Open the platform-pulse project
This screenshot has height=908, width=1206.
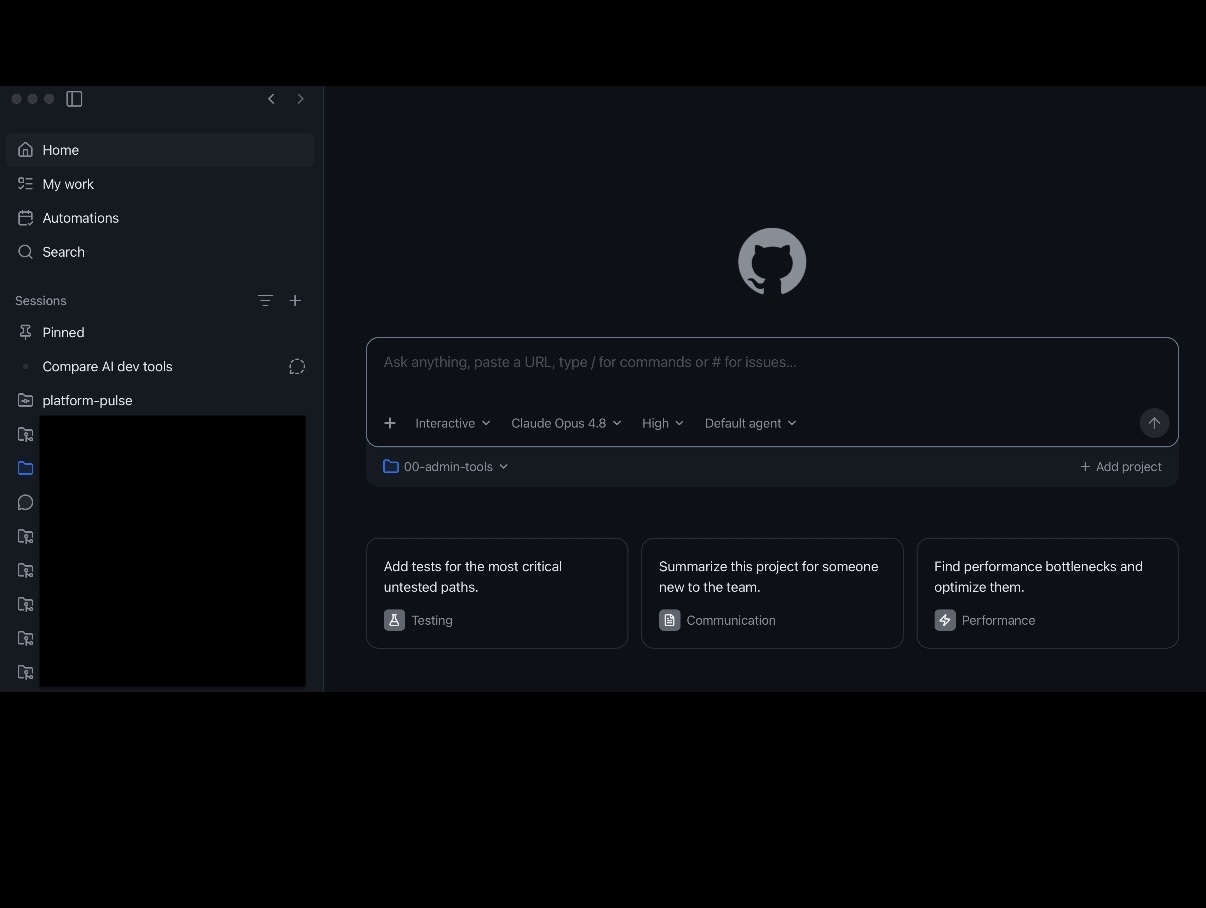click(x=160, y=400)
